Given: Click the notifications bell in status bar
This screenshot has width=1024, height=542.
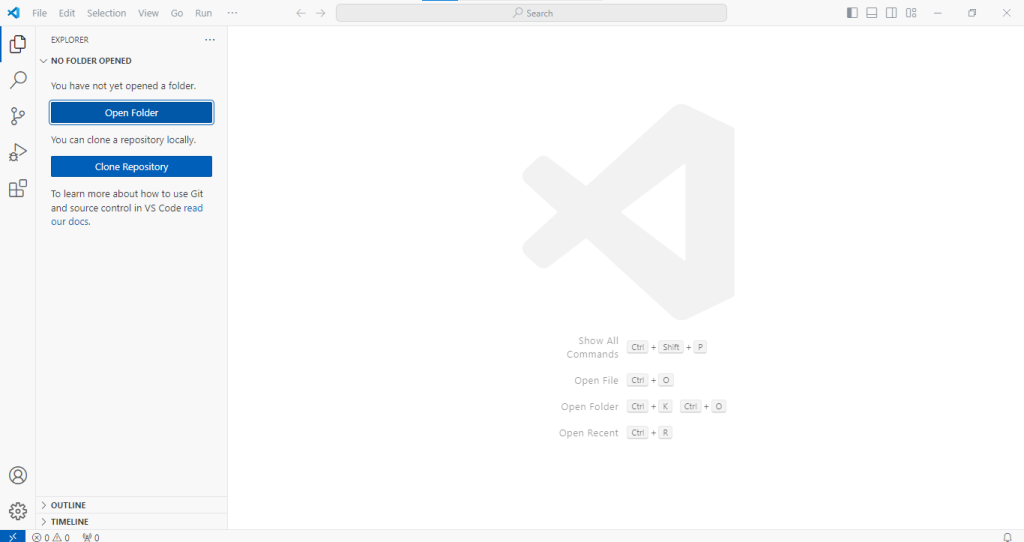Looking at the screenshot, I should click(x=1007, y=537).
